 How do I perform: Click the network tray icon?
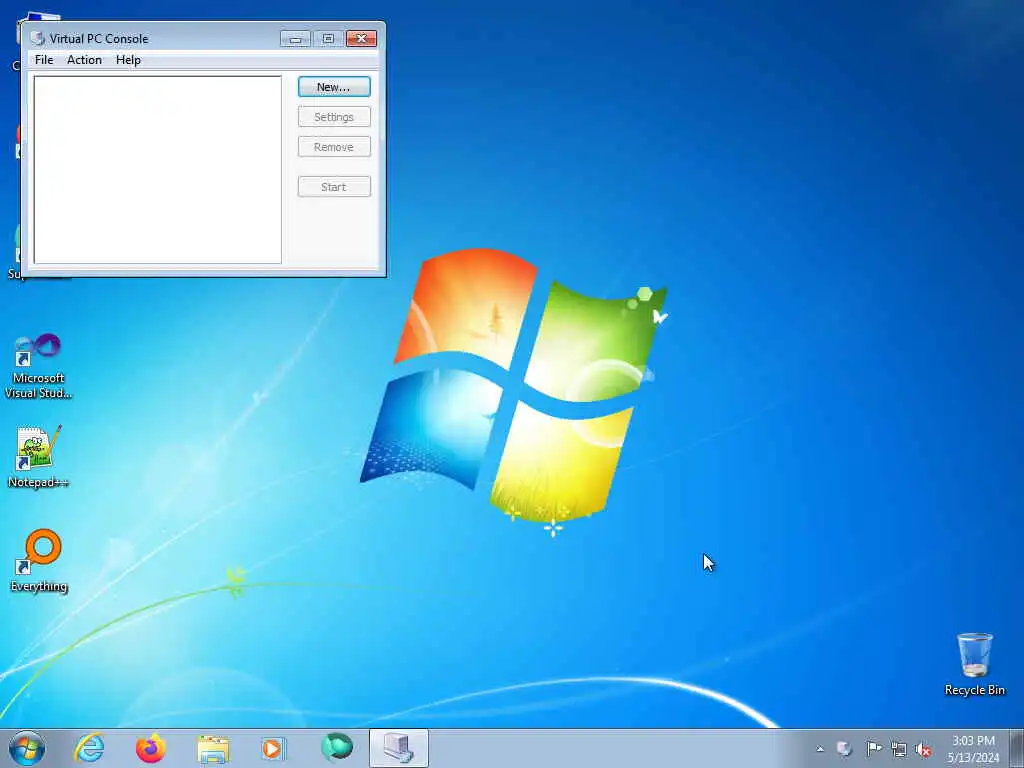899,749
